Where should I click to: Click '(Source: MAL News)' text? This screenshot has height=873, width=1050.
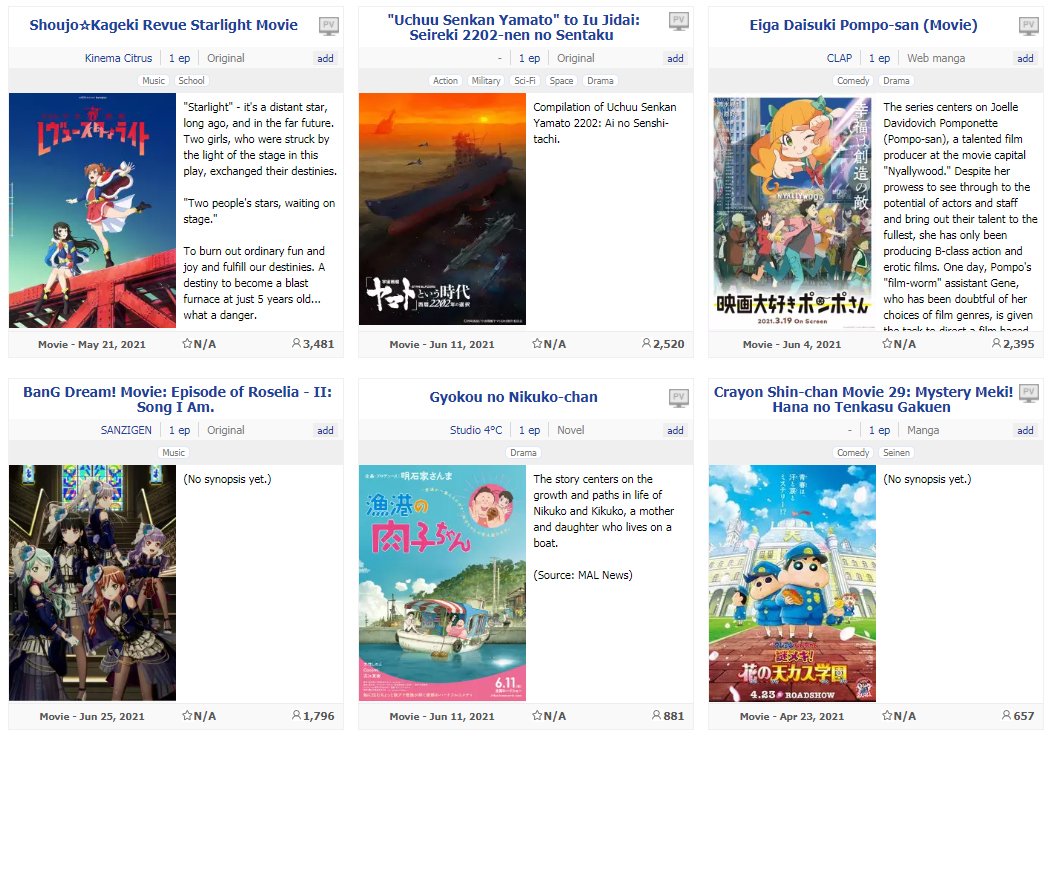[x=583, y=575]
